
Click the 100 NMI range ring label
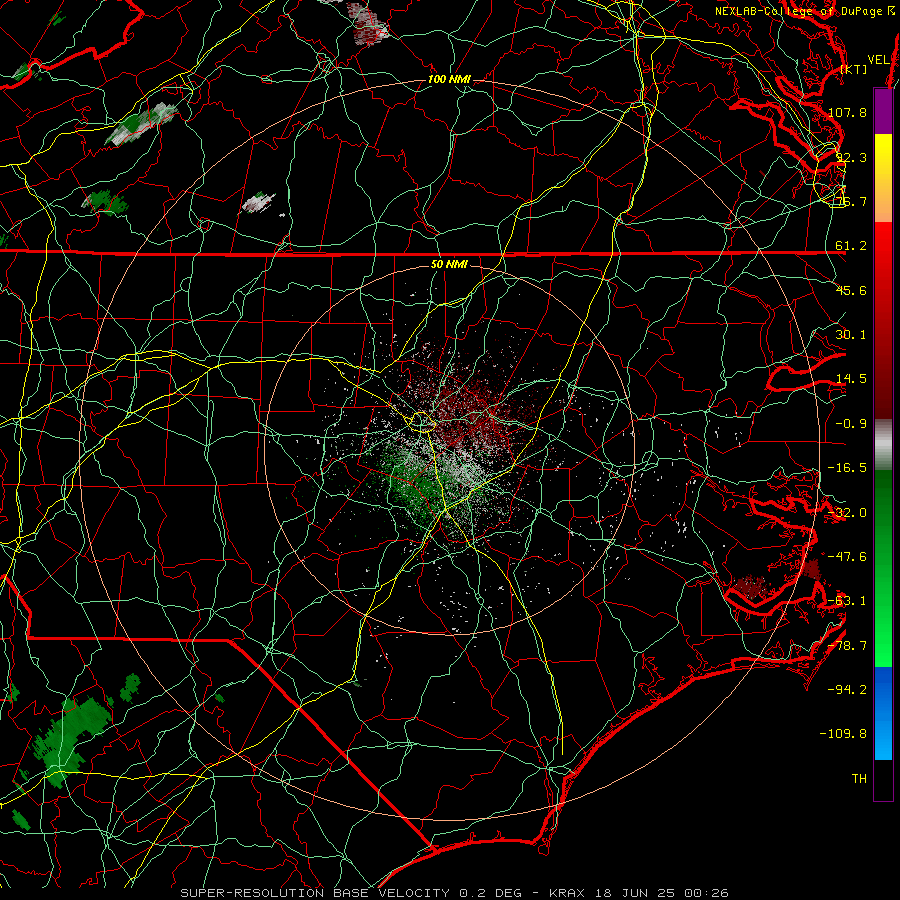pyautogui.click(x=449, y=79)
